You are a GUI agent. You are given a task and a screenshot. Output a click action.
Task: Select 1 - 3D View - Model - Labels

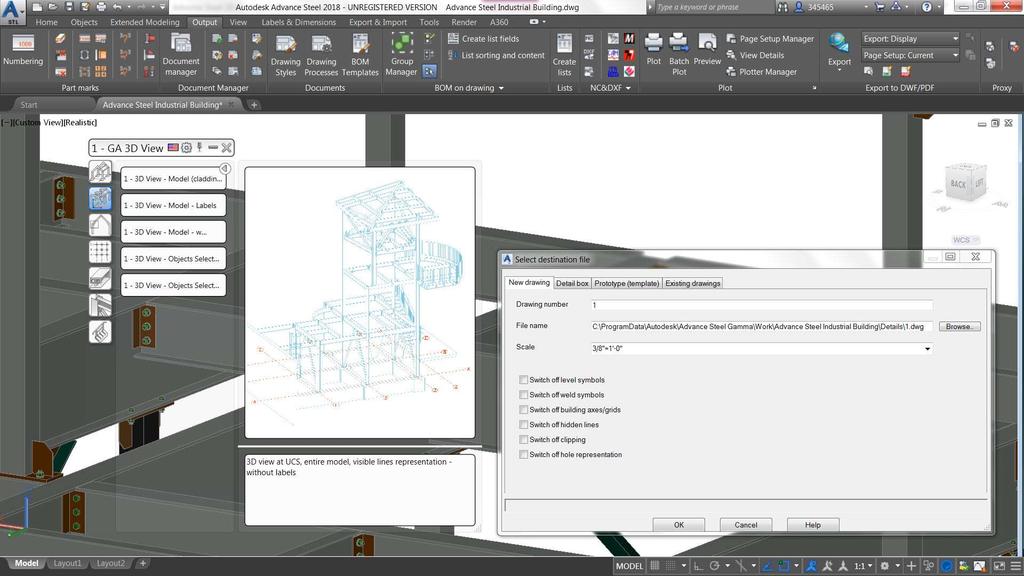click(173, 205)
